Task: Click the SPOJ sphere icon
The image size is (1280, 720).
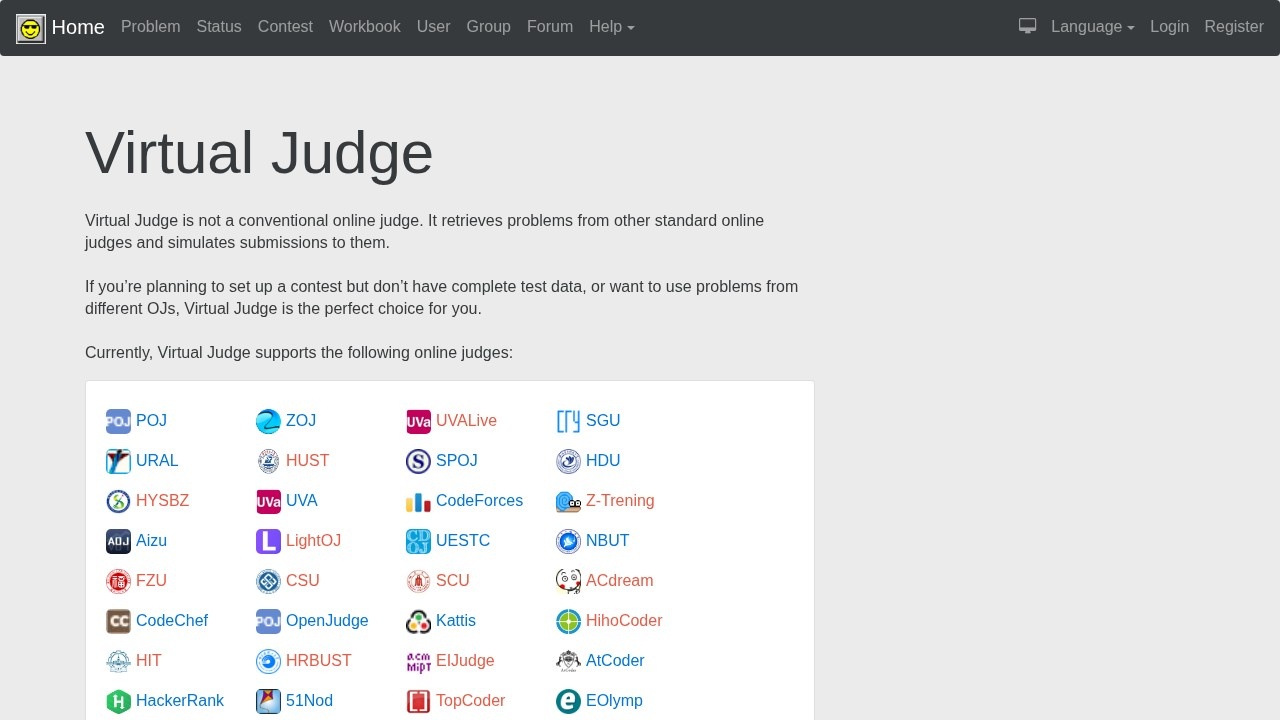Action: tap(418, 461)
